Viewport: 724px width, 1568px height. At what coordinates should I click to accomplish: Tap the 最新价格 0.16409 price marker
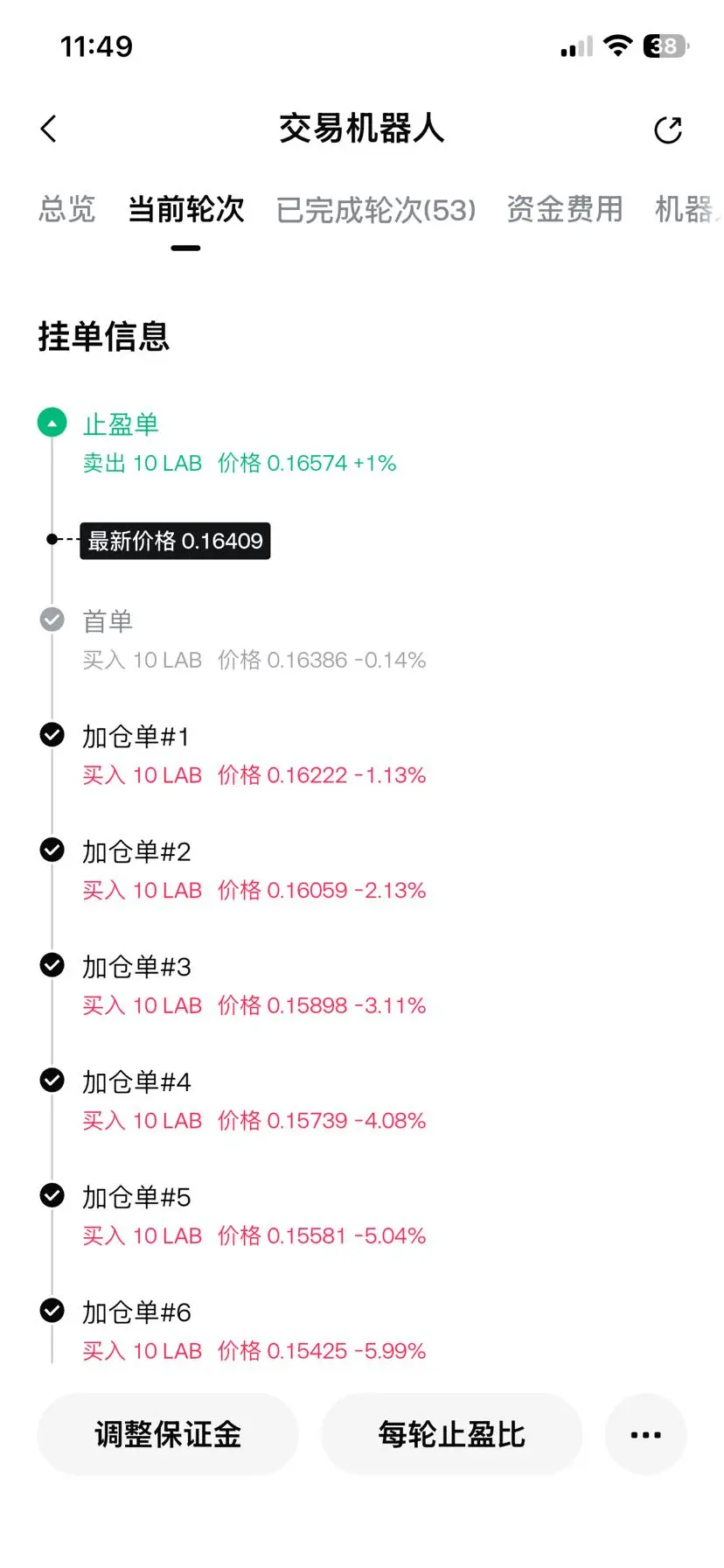(175, 541)
